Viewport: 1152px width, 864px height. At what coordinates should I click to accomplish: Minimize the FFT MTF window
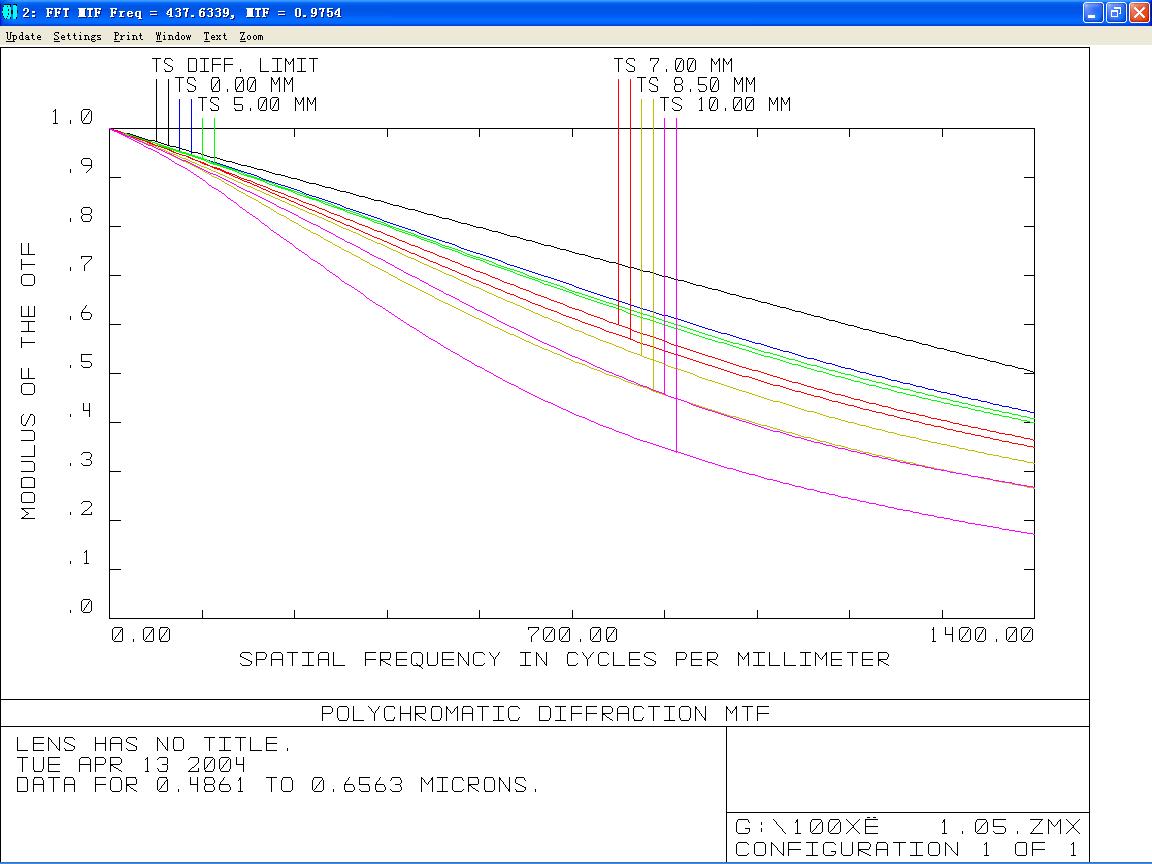1092,12
